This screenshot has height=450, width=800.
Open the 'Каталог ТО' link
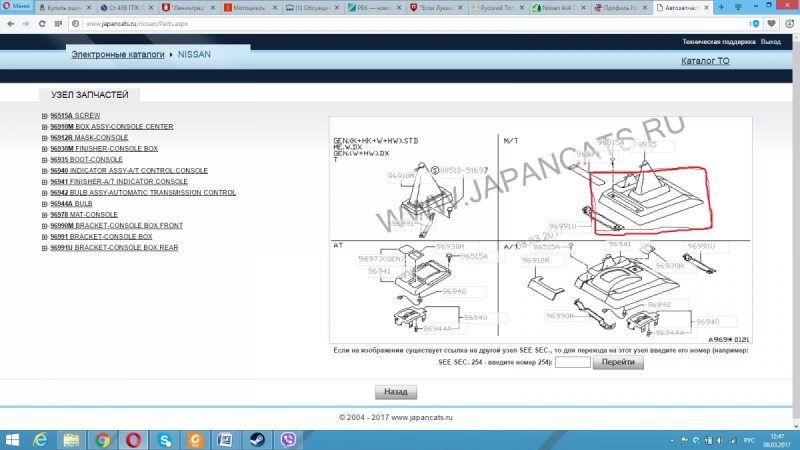point(705,61)
